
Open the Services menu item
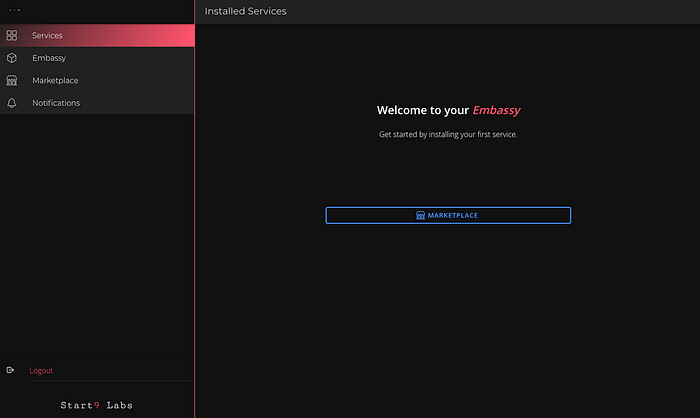pos(97,35)
